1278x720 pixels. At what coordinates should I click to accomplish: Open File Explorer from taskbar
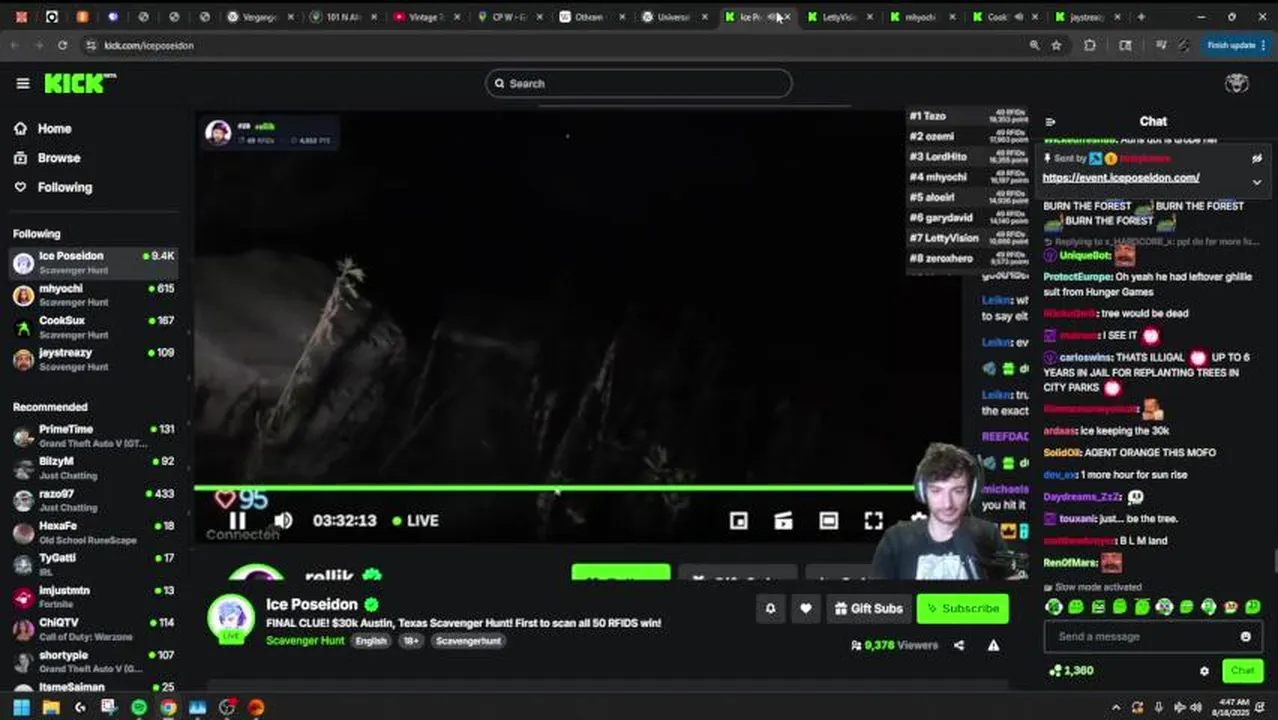[51, 707]
